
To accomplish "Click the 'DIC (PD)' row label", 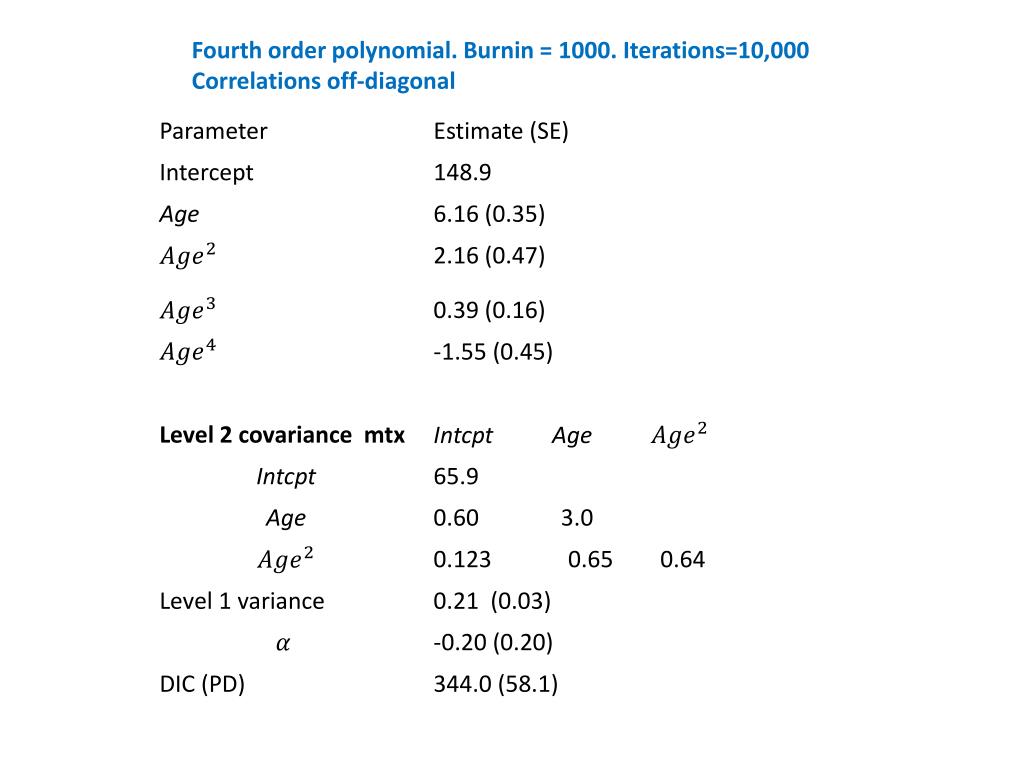I will pyautogui.click(x=202, y=685).
